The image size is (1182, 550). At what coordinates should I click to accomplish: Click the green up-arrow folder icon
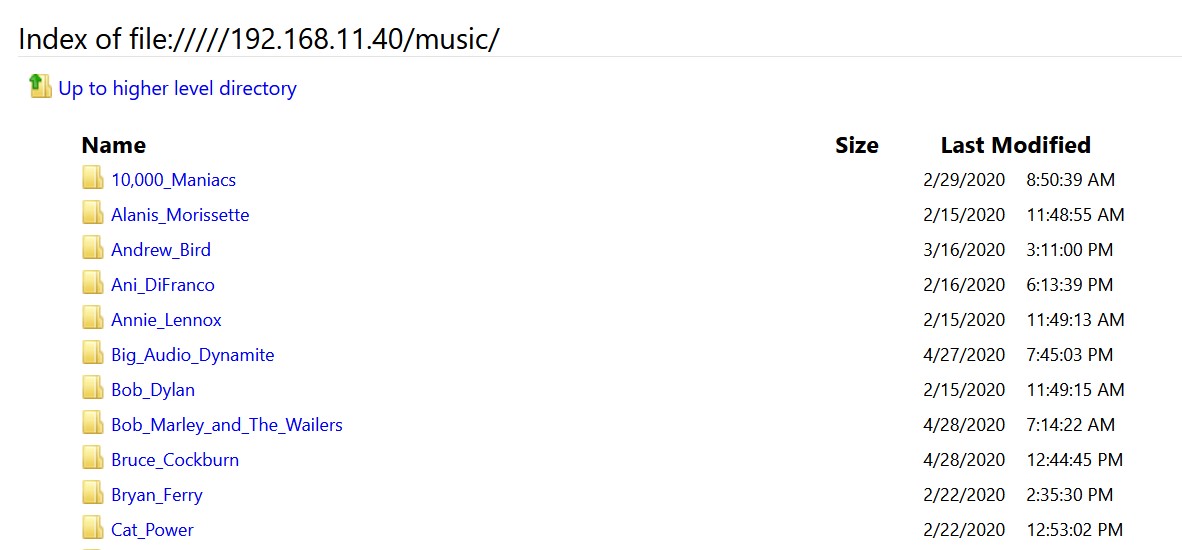point(40,86)
